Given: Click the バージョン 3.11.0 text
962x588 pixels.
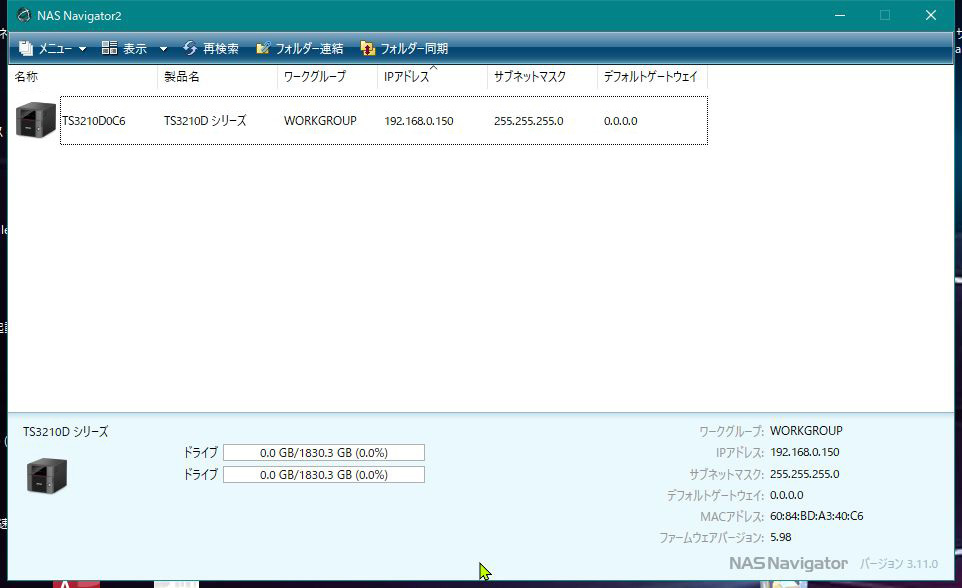Looking at the screenshot, I should tap(899, 564).
